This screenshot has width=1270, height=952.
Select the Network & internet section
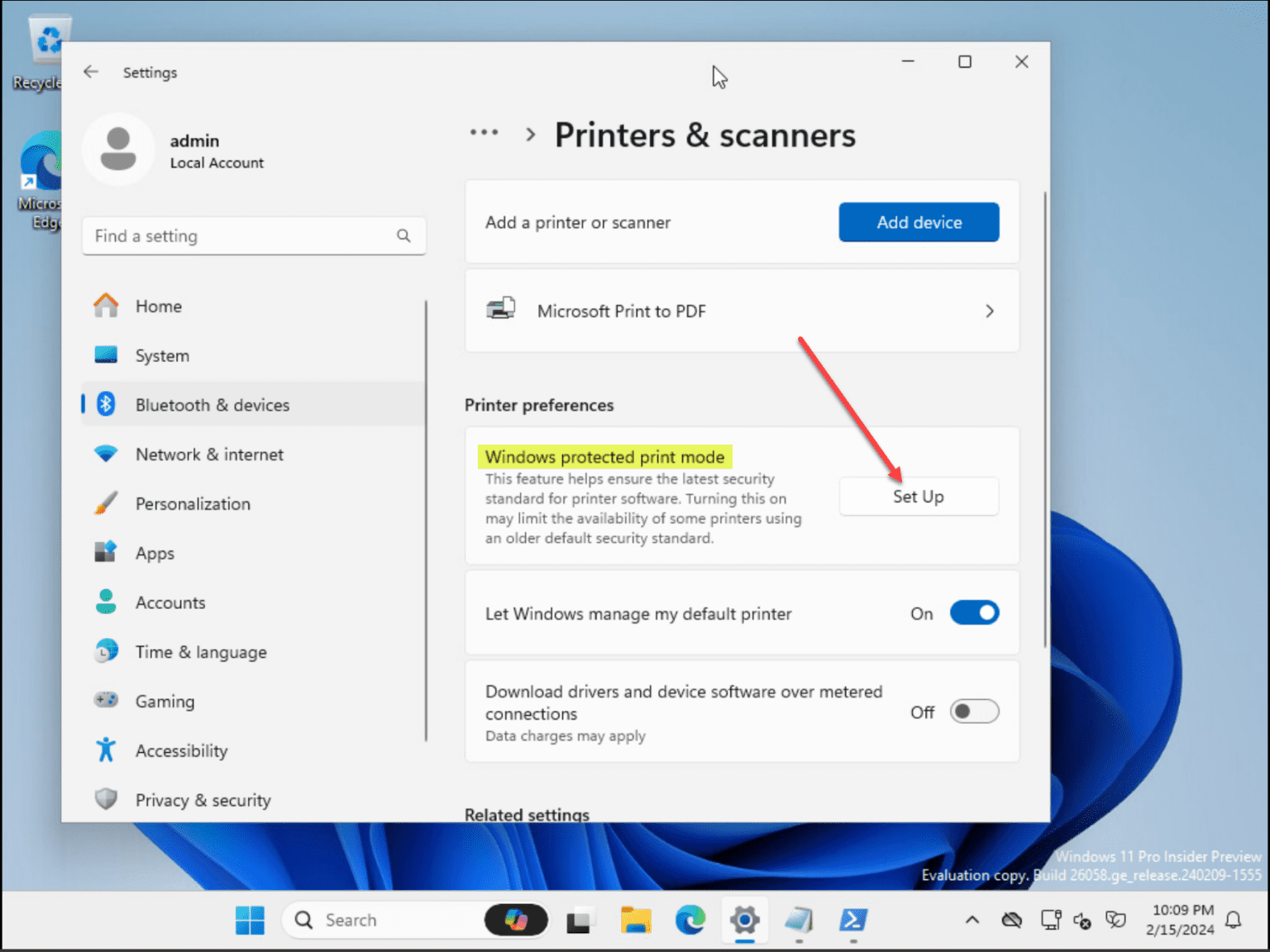coord(208,454)
